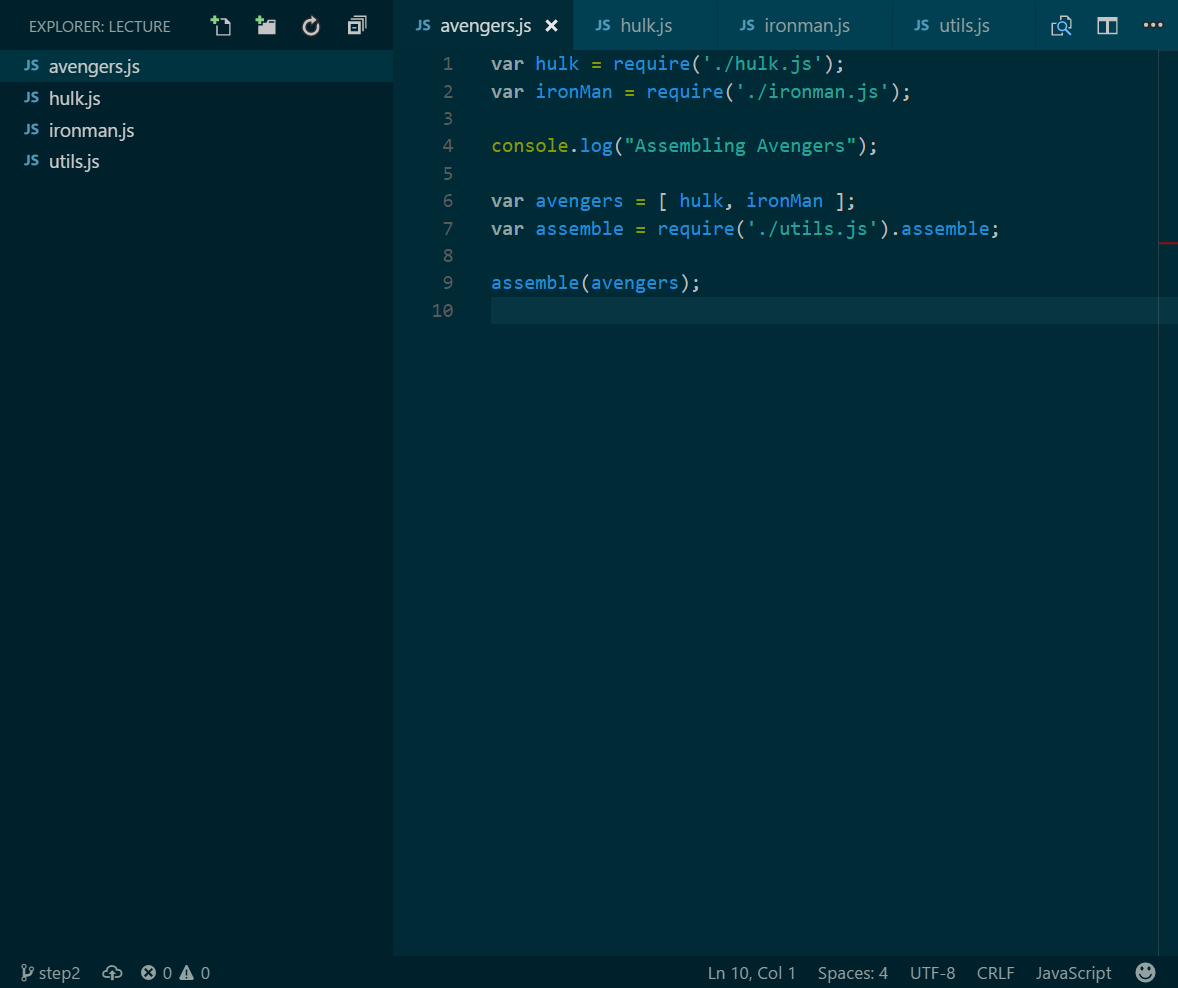
Task: Click the feedback smiley icon
Action: (1145, 973)
